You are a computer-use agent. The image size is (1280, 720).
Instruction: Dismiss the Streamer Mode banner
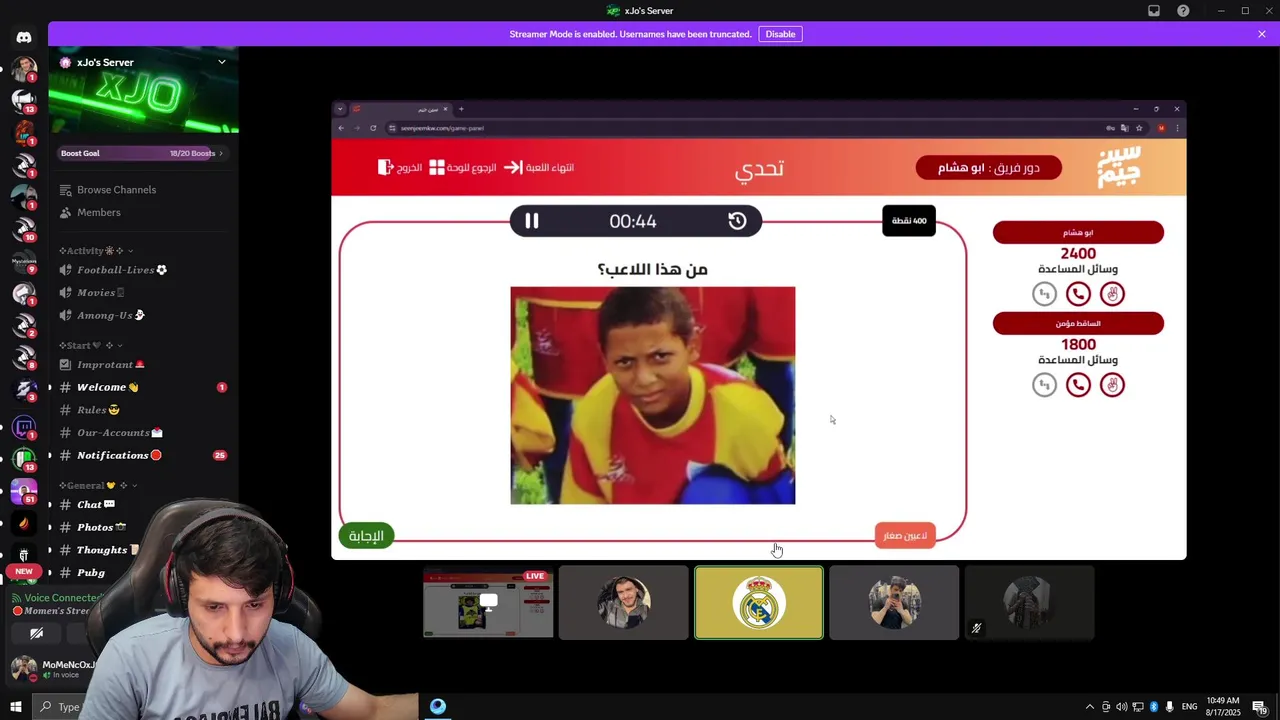[1262, 34]
